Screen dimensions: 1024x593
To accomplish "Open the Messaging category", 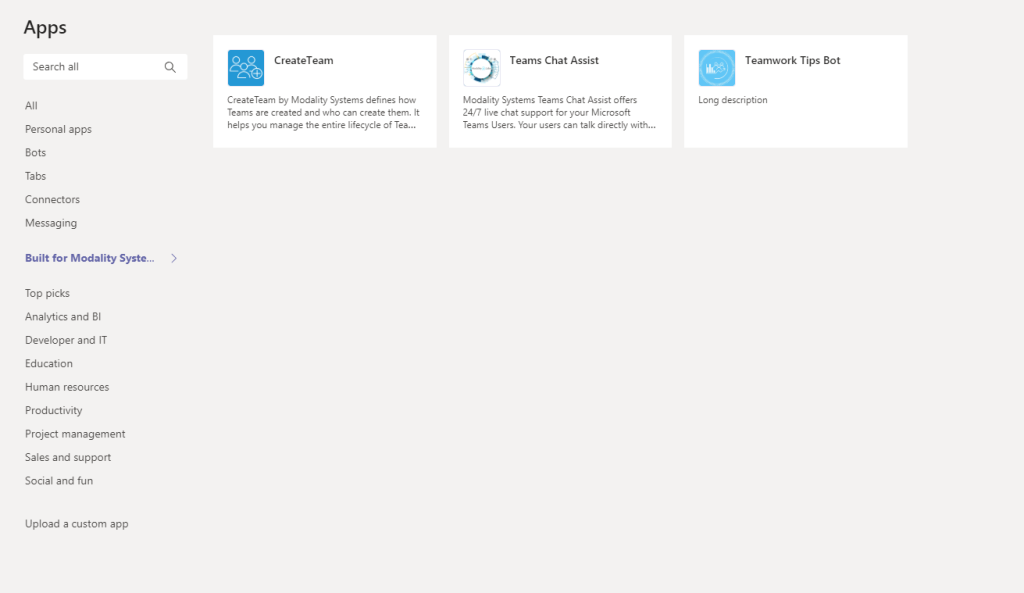I will (51, 223).
